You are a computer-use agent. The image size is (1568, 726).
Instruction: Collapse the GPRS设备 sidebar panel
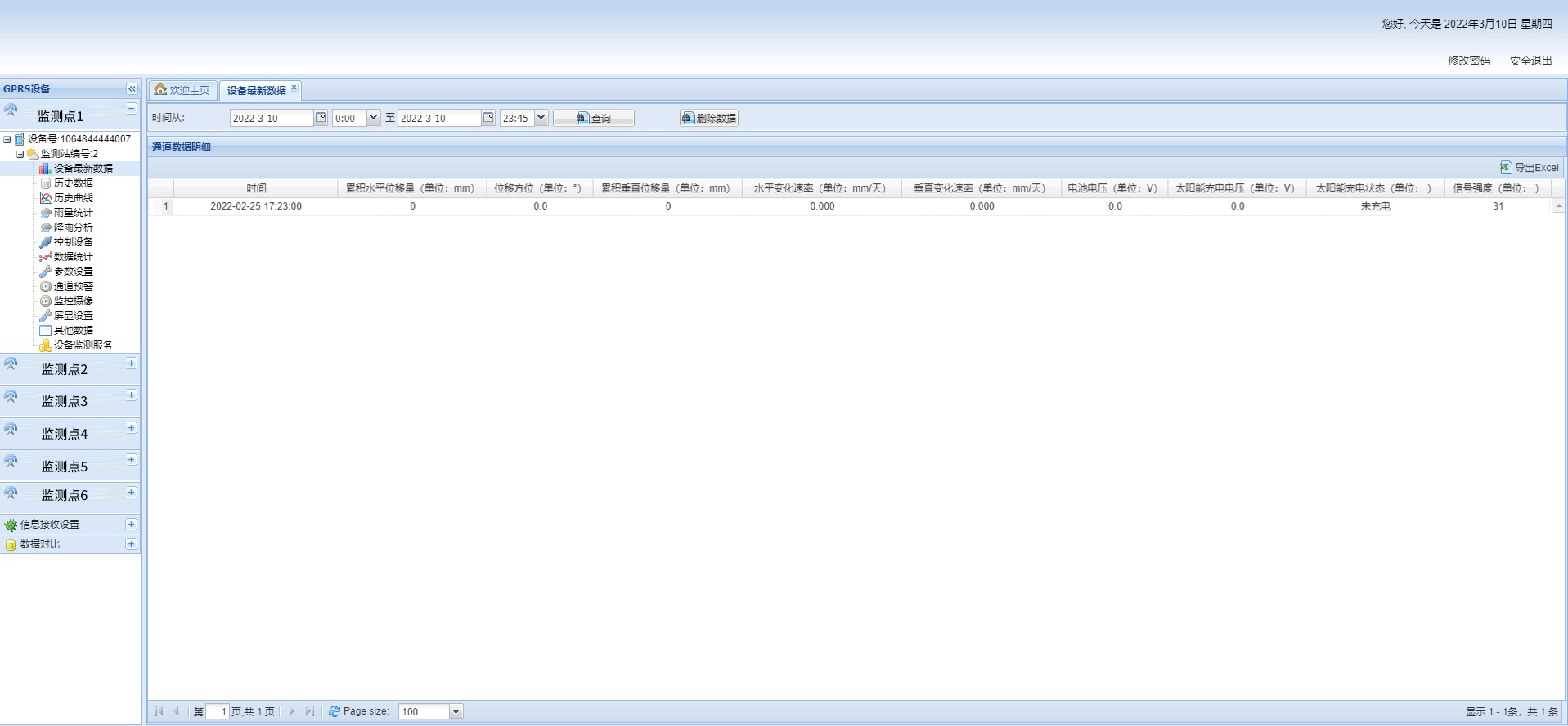coord(132,89)
